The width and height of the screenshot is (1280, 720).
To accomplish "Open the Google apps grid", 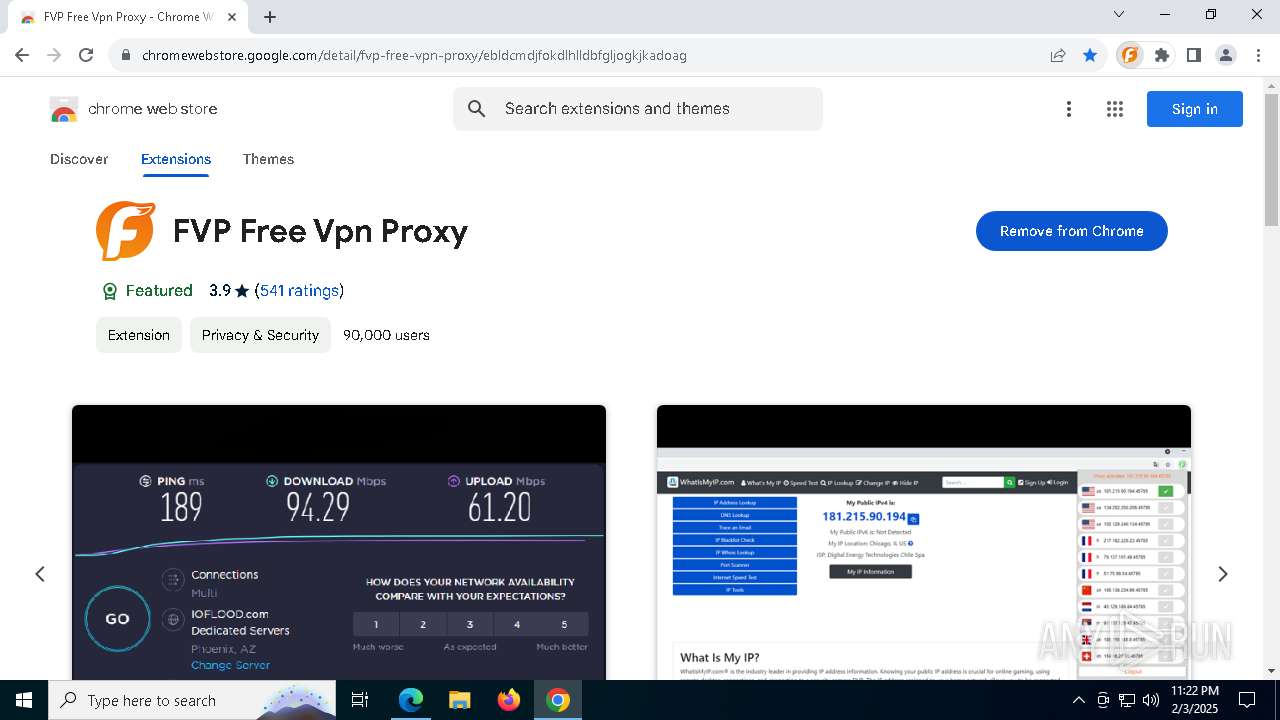I will [x=1115, y=109].
